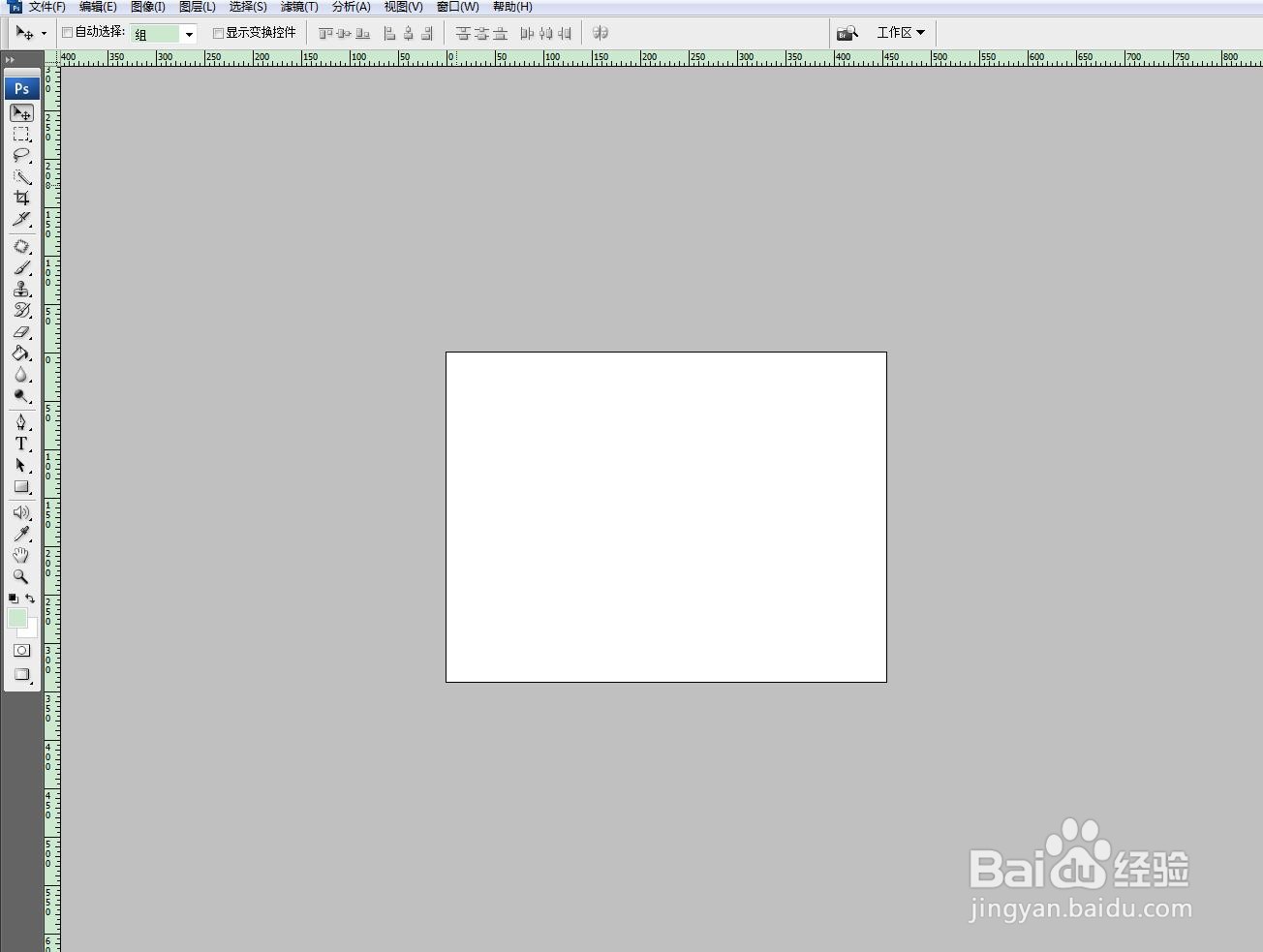Image resolution: width=1263 pixels, height=952 pixels.
Task: Open the Move tool preset picker arrow
Action: click(44, 34)
